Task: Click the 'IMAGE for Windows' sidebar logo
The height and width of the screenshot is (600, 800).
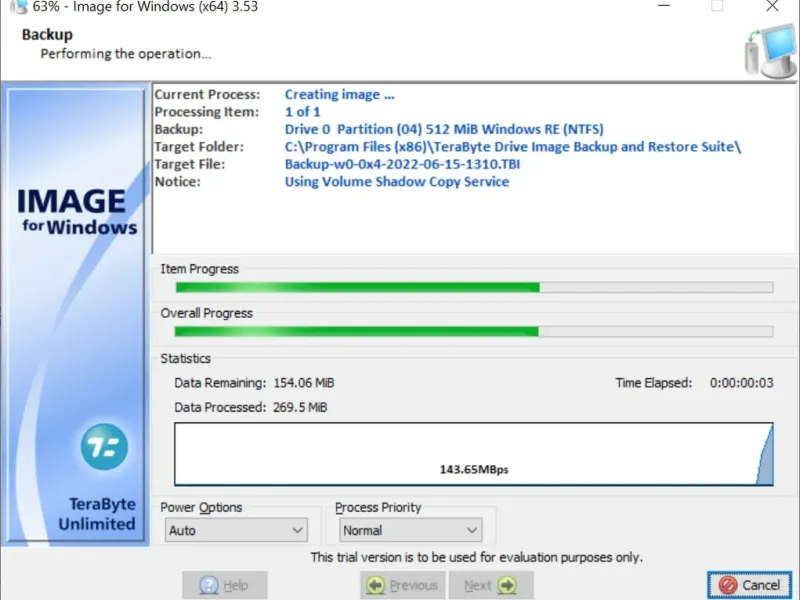Action: tap(77, 211)
